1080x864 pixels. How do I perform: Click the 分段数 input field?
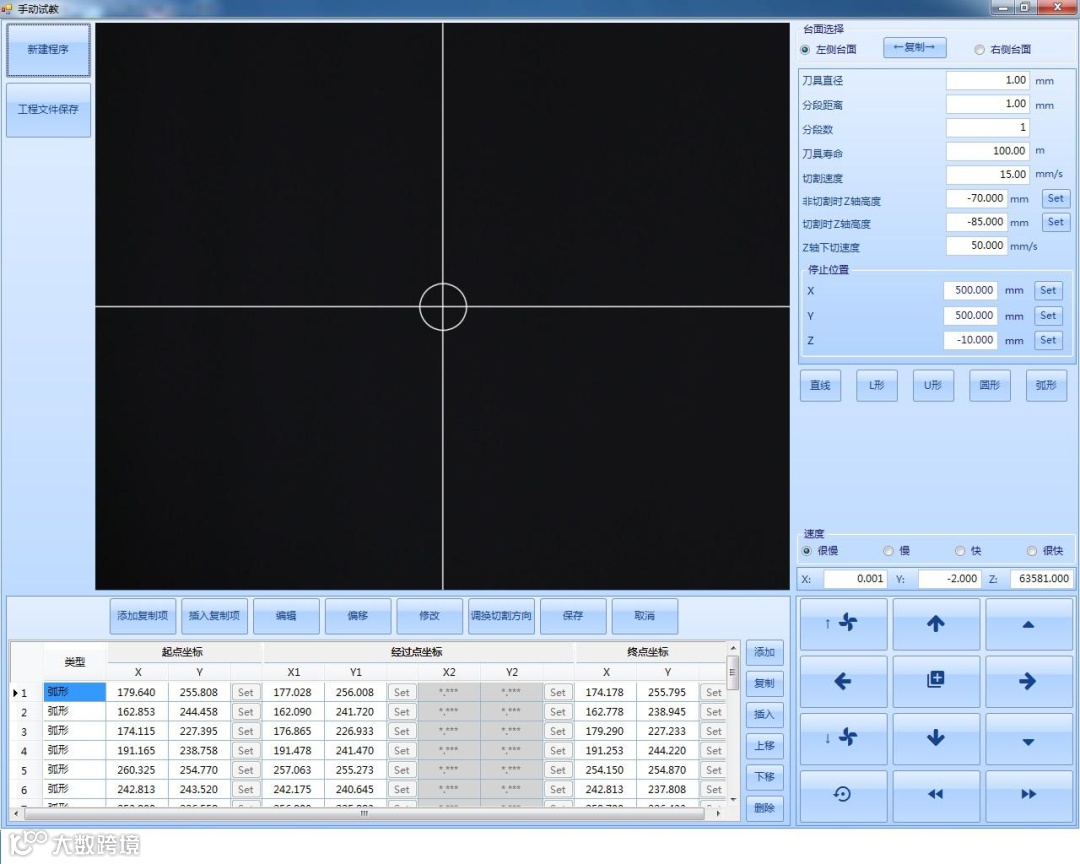pos(988,127)
